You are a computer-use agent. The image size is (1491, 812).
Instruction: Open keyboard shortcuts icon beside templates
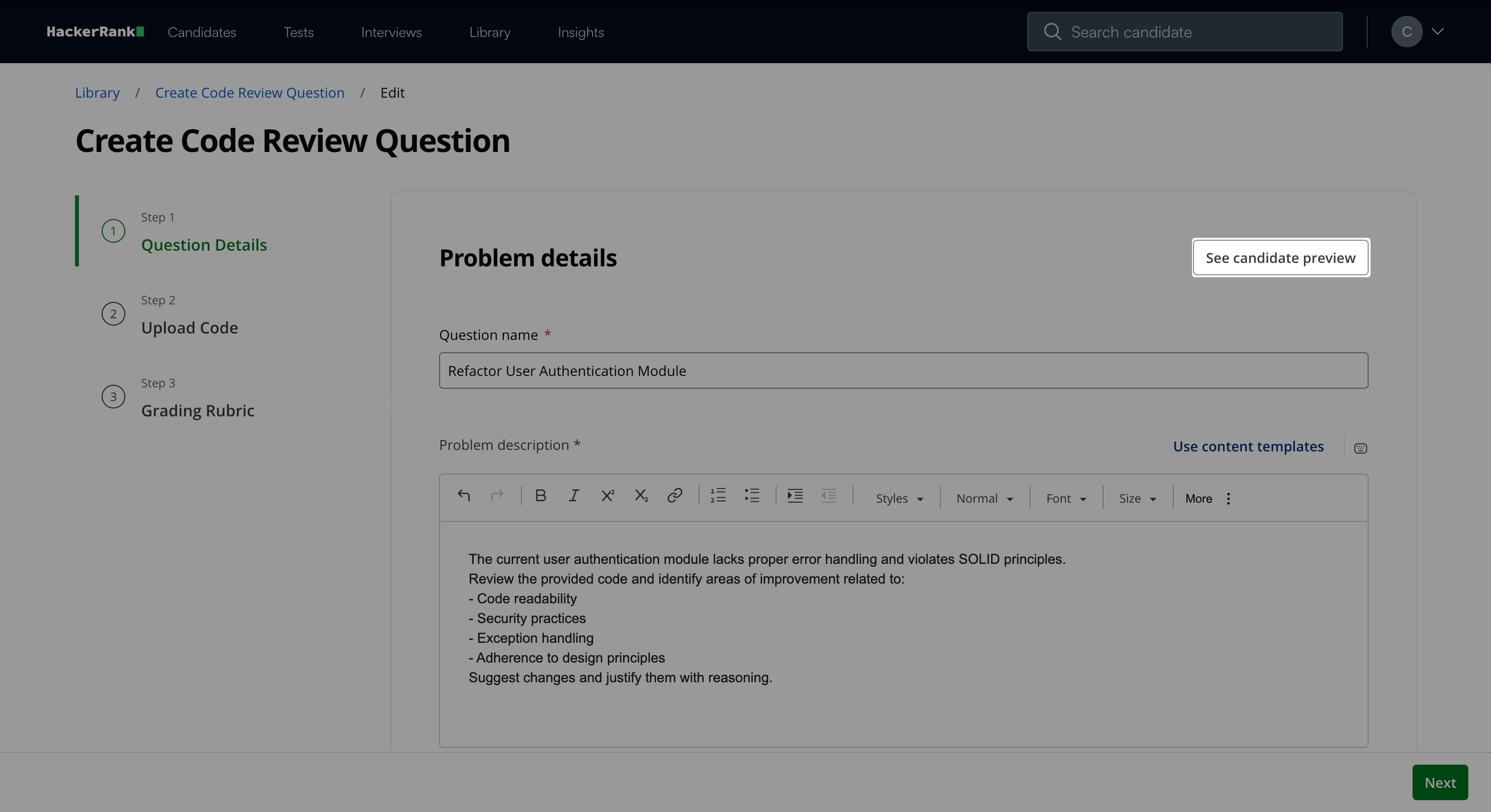[1360, 448]
